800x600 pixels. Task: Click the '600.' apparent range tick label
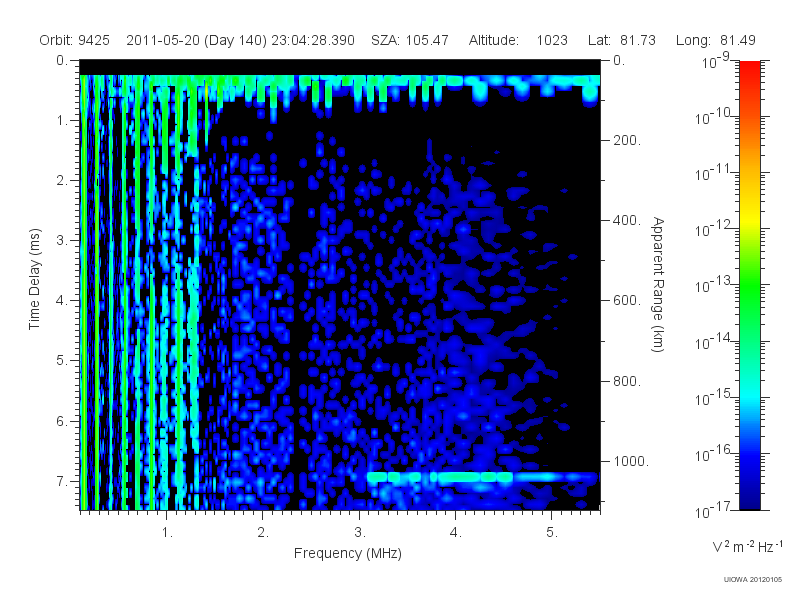(627, 301)
